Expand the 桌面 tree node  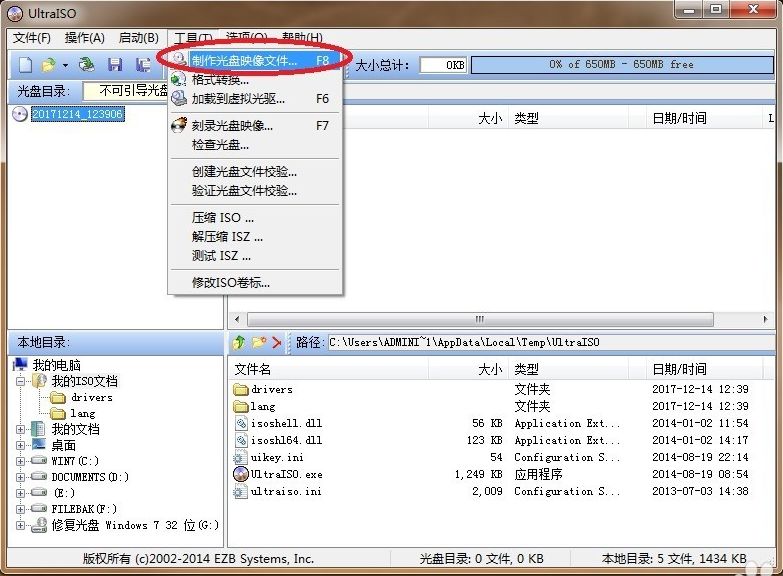tap(20, 445)
